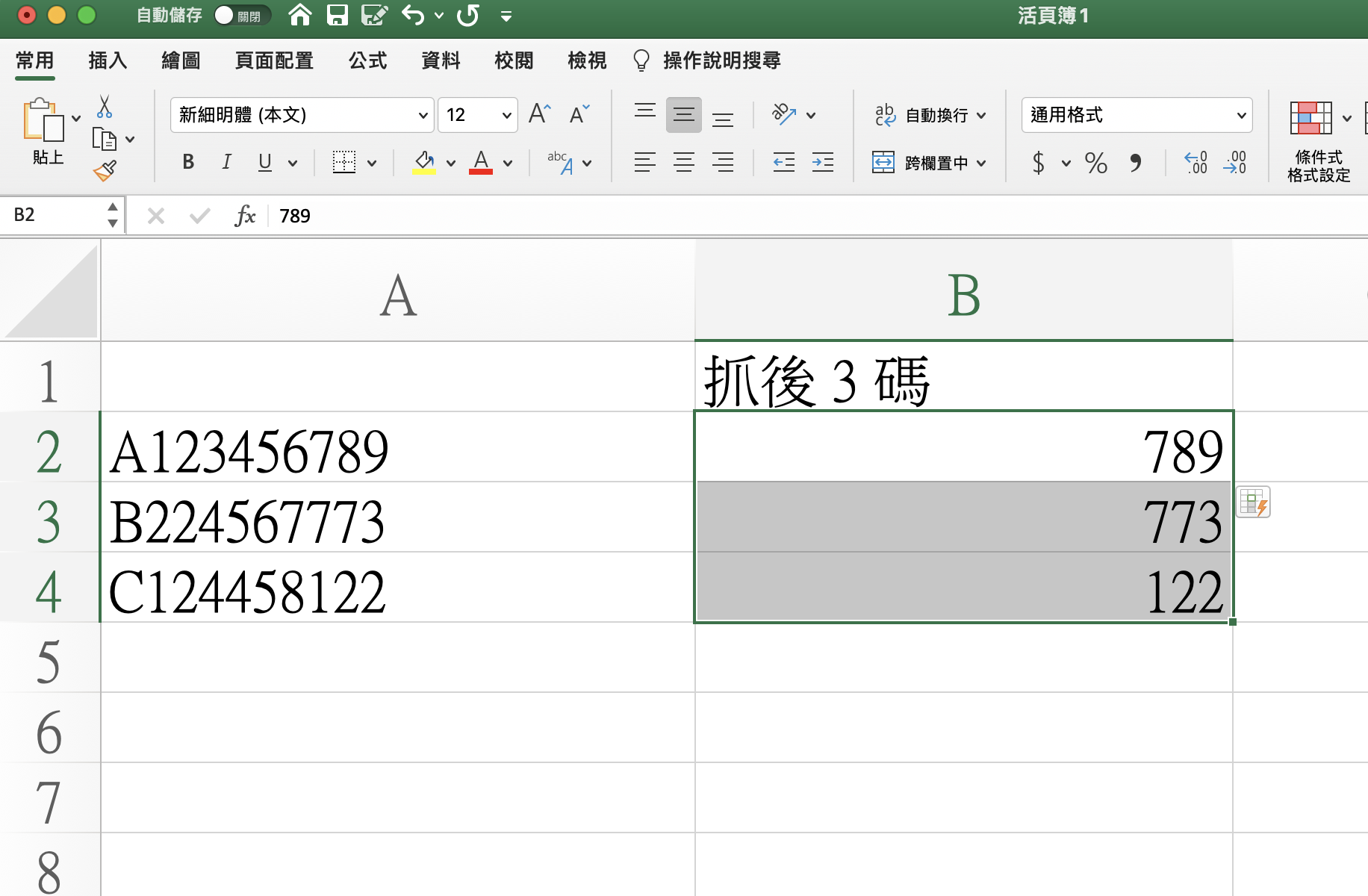
Task: Click the Copy icon
Action: coord(105,139)
